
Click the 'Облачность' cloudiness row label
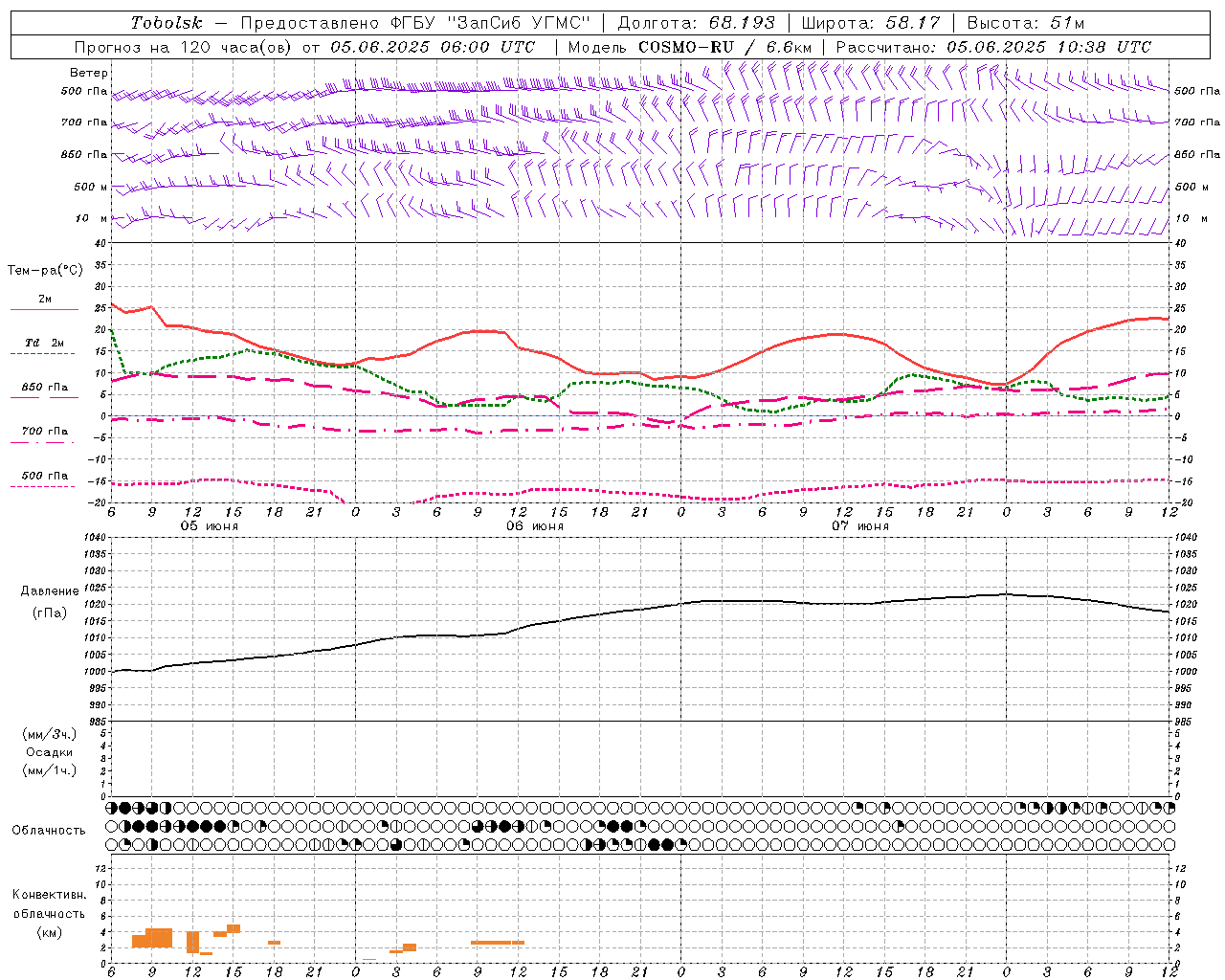coord(49,831)
